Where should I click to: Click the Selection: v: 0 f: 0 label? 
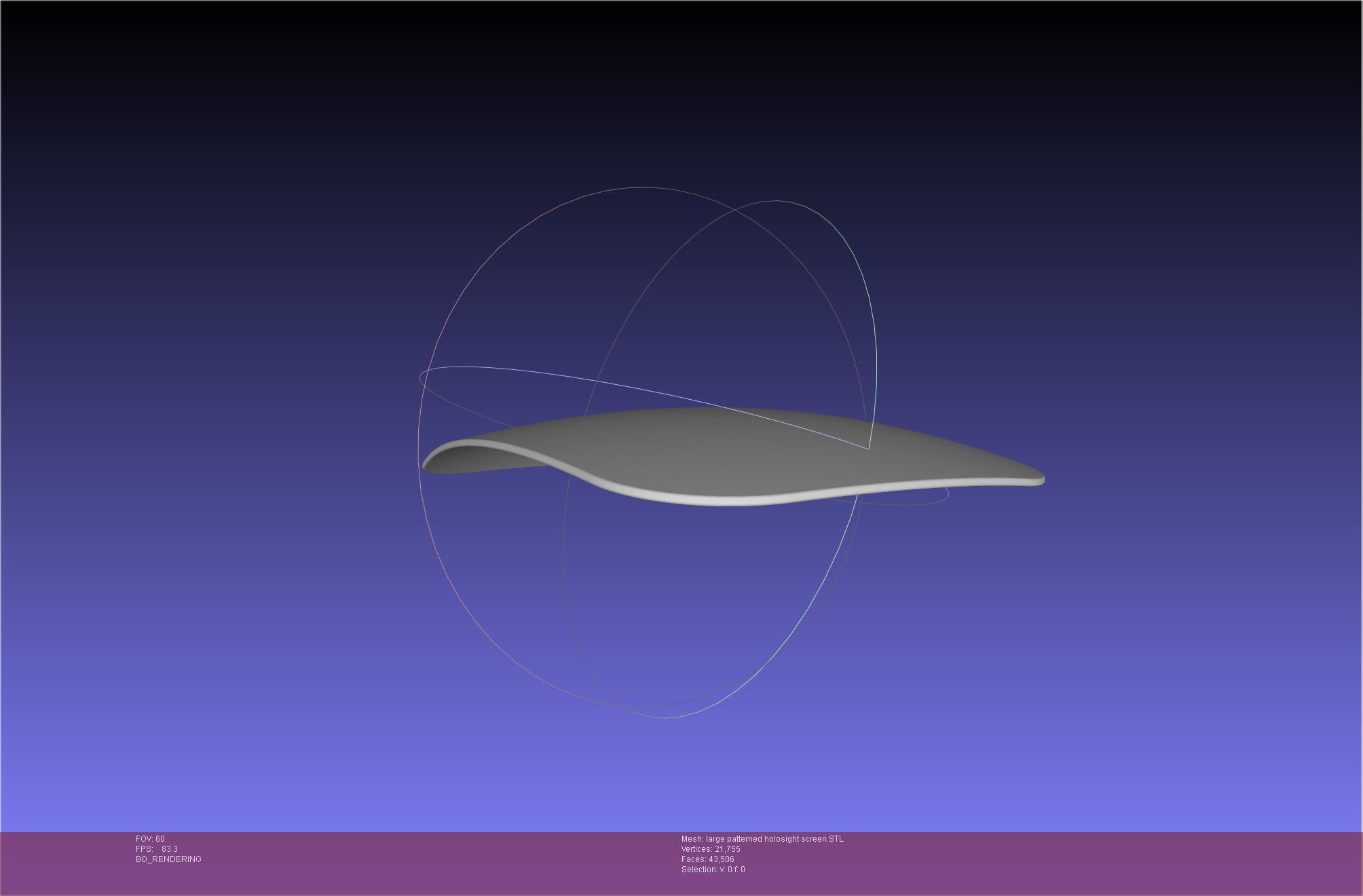coord(713,870)
